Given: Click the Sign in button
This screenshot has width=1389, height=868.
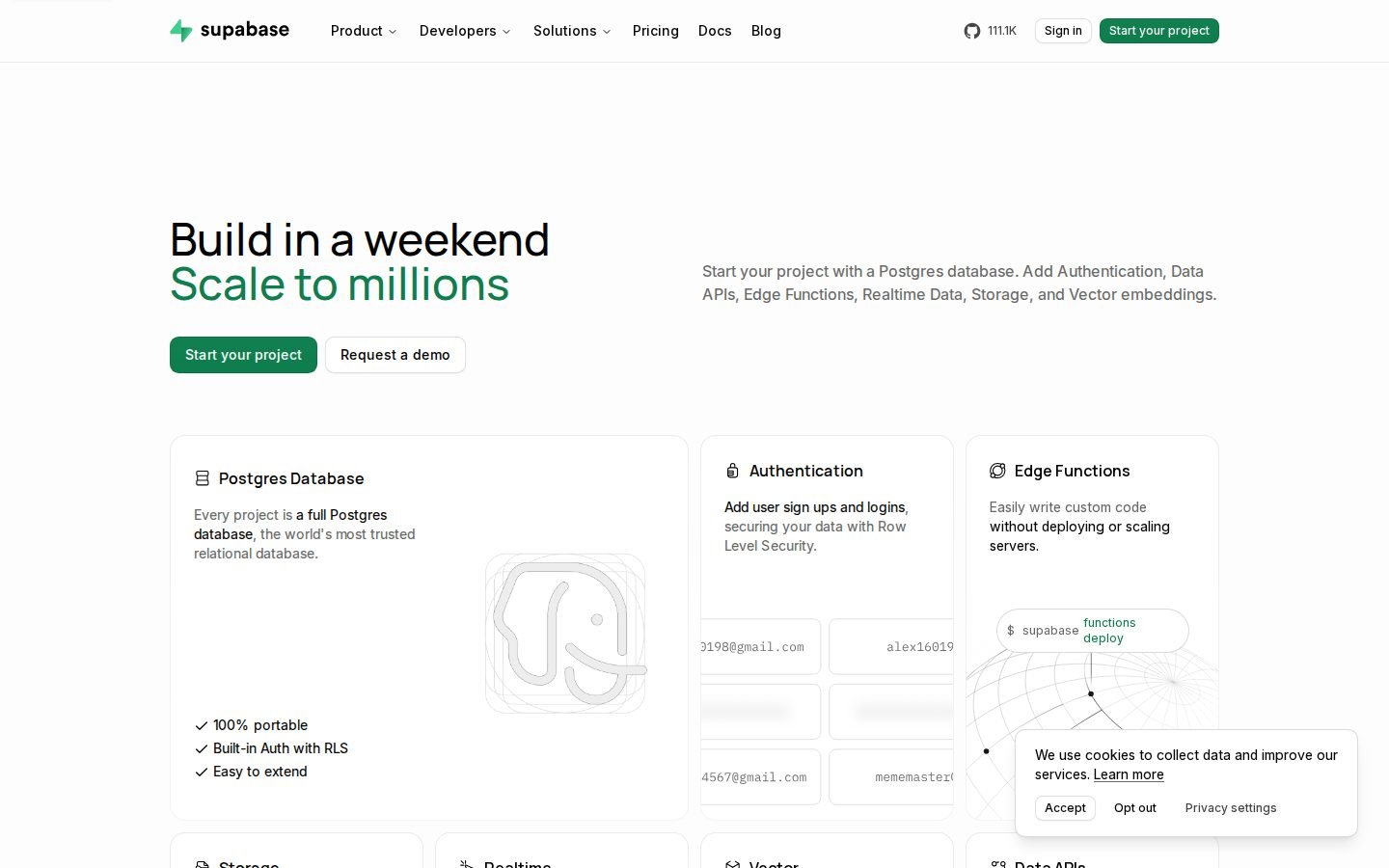Looking at the screenshot, I should pyautogui.click(x=1063, y=31).
